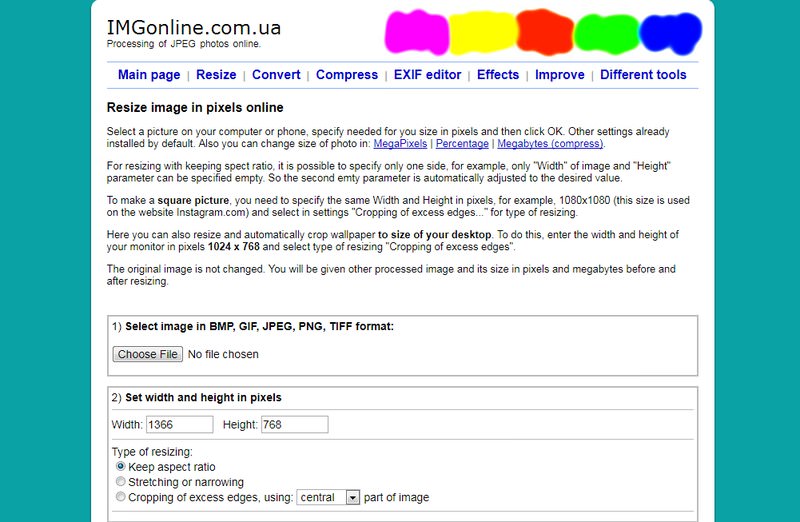Image resolution: width=800 pixels, height=522 pixels.
Task: Open the central part dropdown
Action: pos(328,498)
